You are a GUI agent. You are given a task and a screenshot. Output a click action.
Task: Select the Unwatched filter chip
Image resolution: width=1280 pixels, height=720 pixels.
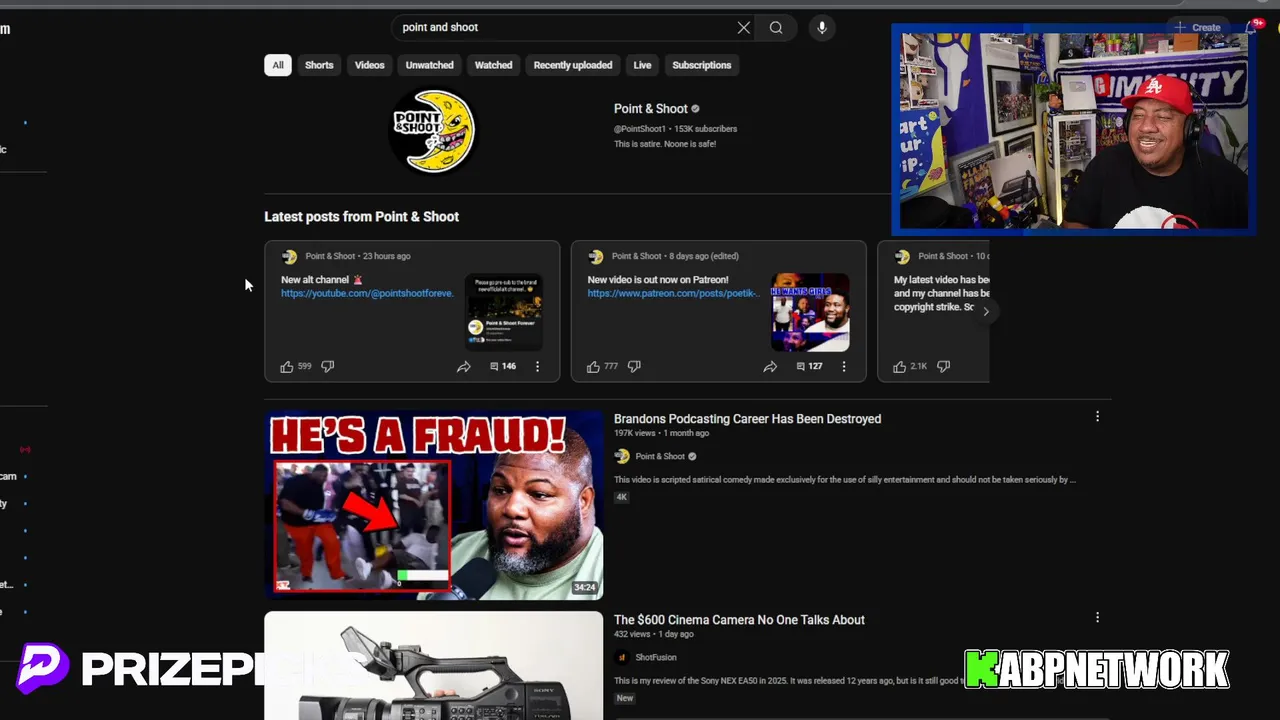point(429,65)
